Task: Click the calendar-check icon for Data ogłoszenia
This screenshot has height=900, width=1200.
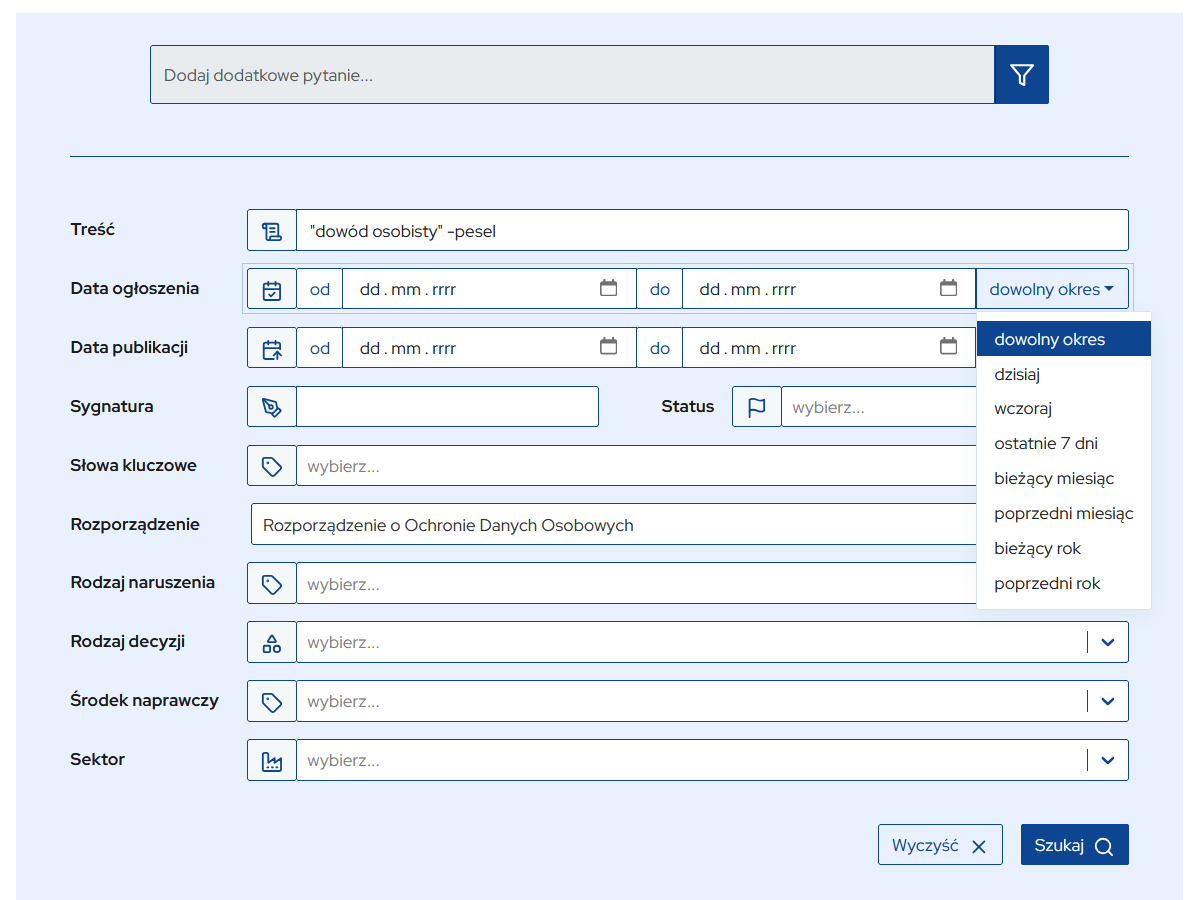Action: (x=272, y=290)
